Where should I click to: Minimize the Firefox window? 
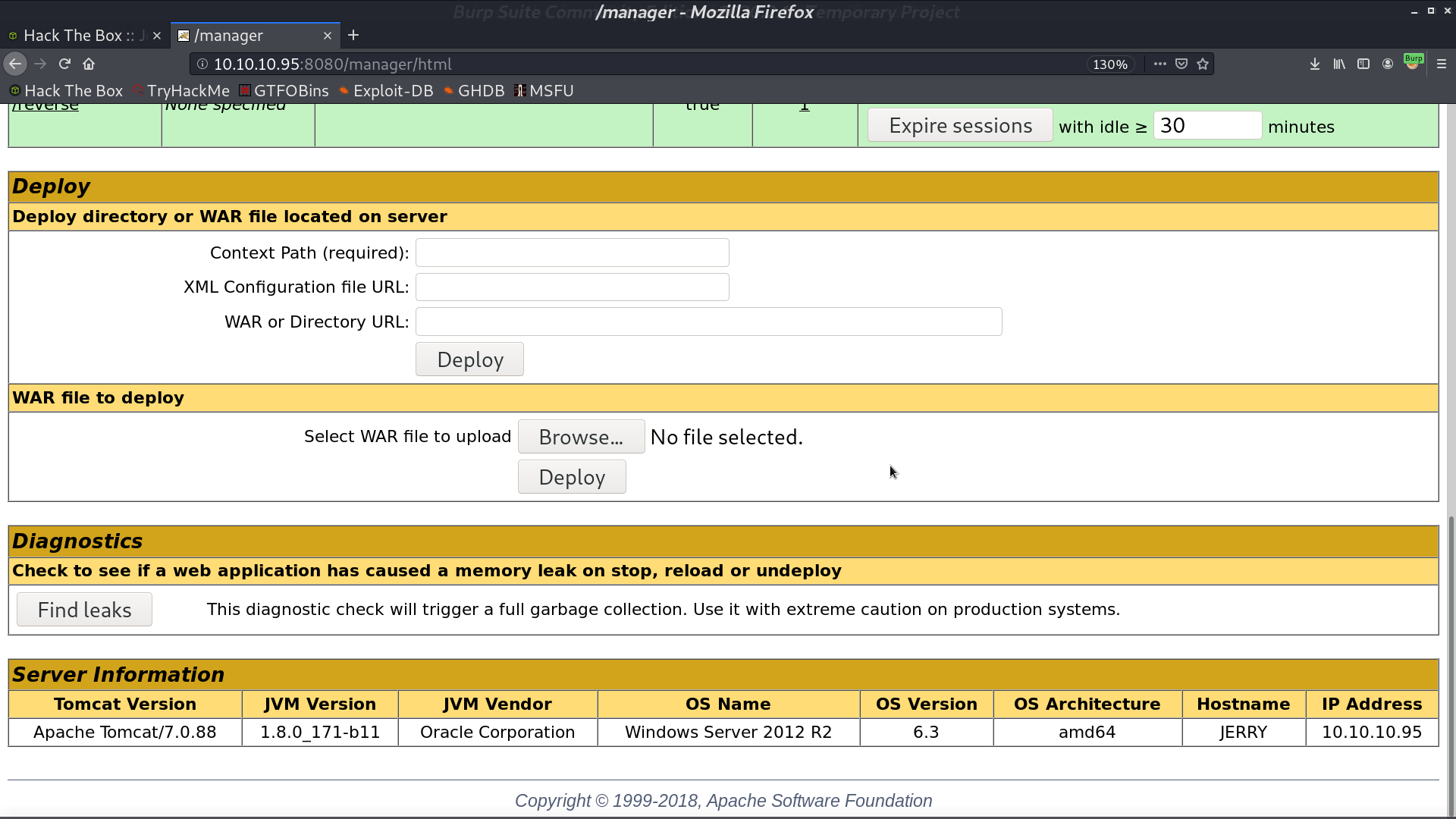click(x=1414, y=11)
